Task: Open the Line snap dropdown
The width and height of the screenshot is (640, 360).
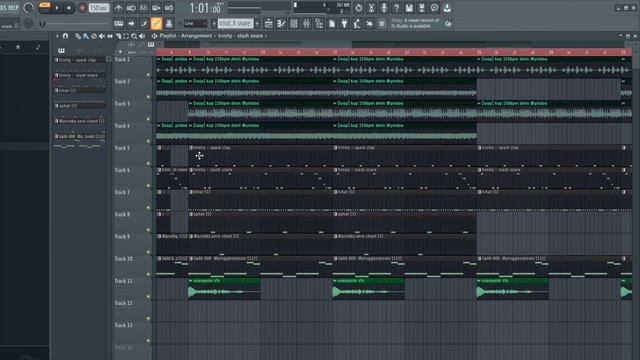Action: tap(195, 24)
